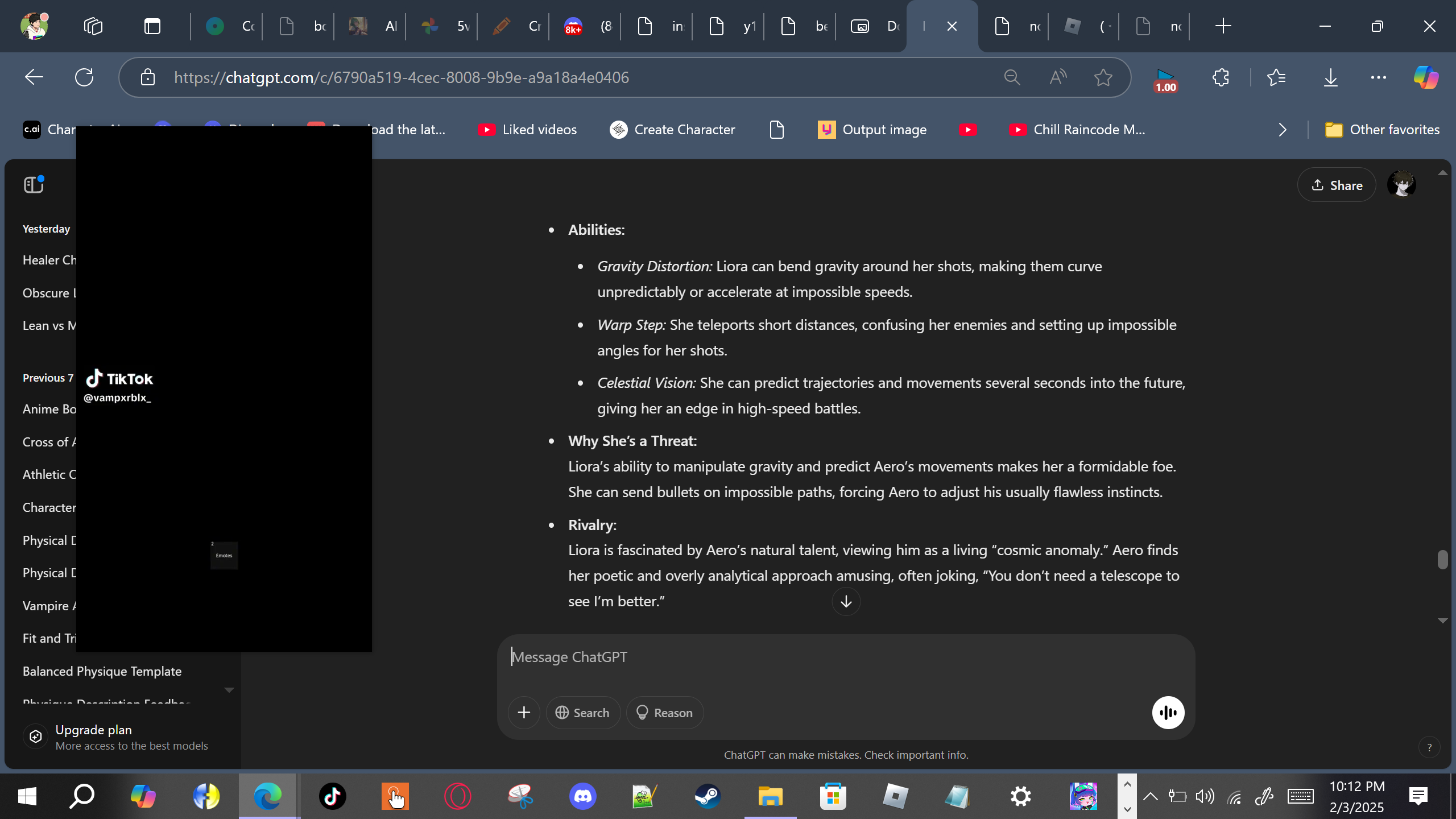Open the Liked videos bookmark
This screenshot has width=1456, height=819.
pos(527,130)
